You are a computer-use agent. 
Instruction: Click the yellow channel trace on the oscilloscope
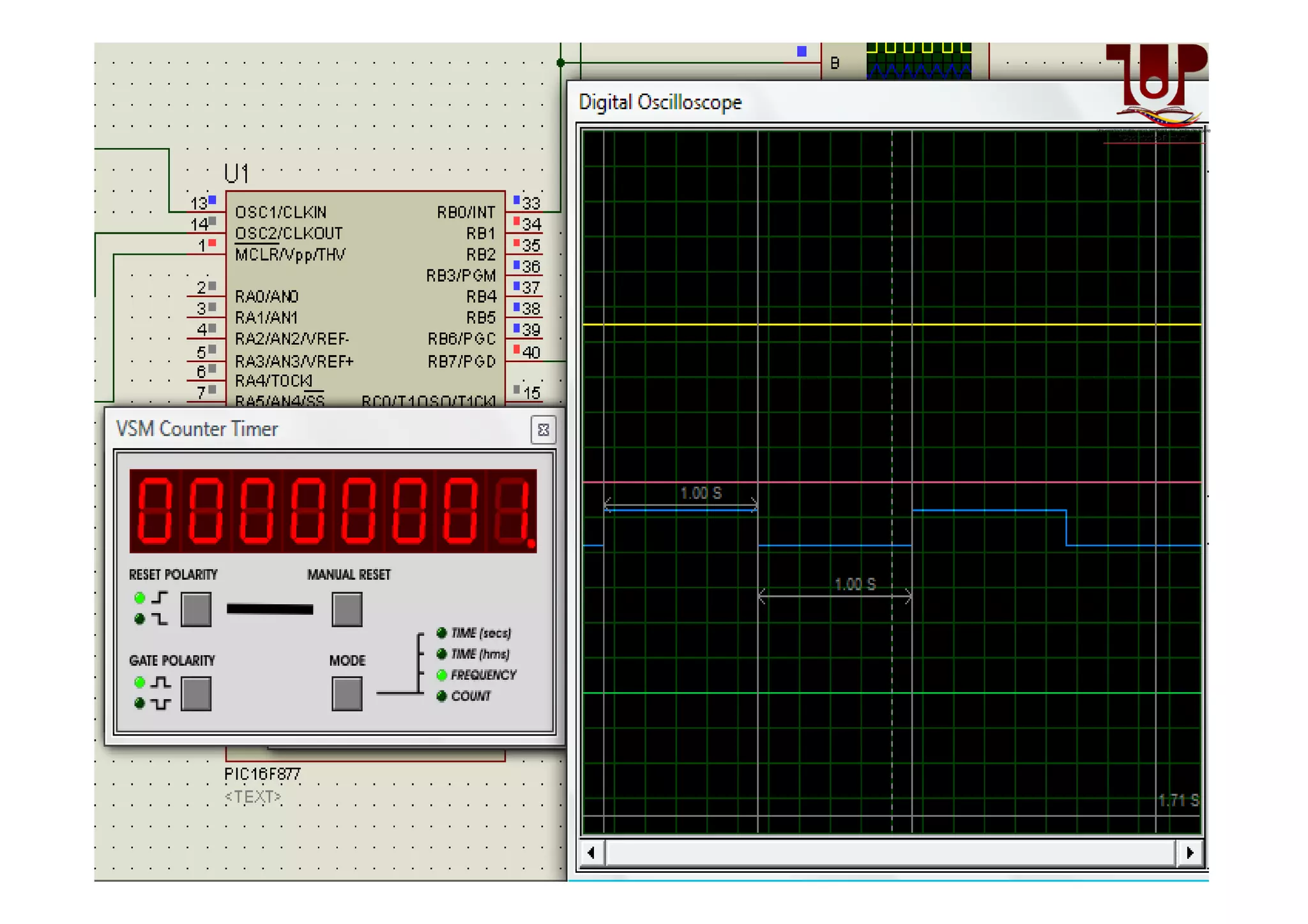830,325
